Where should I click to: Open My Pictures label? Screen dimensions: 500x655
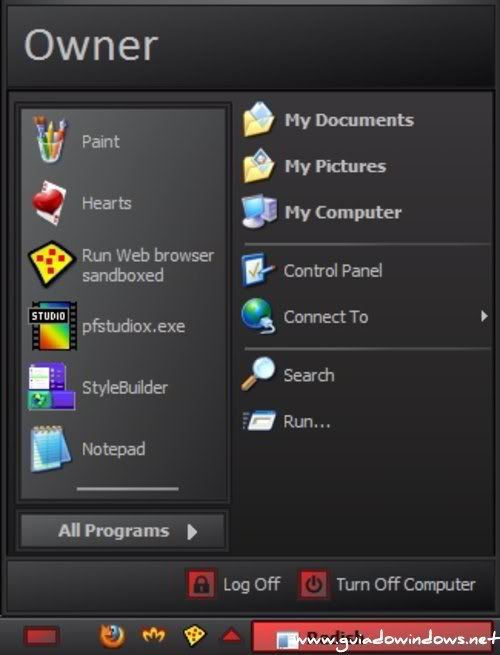click(335, 166)
